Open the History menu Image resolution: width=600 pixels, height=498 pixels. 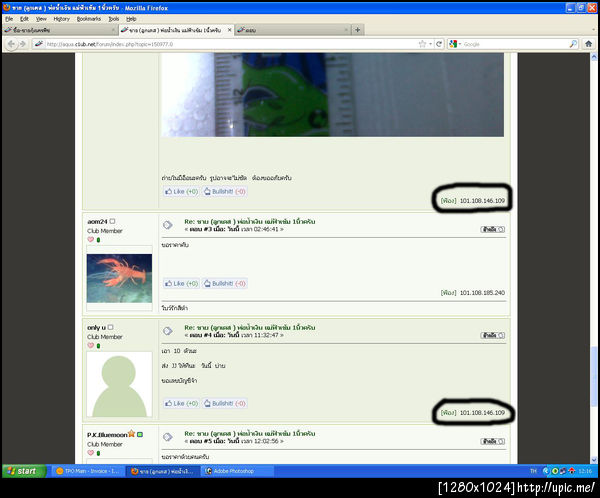[62, 19]
